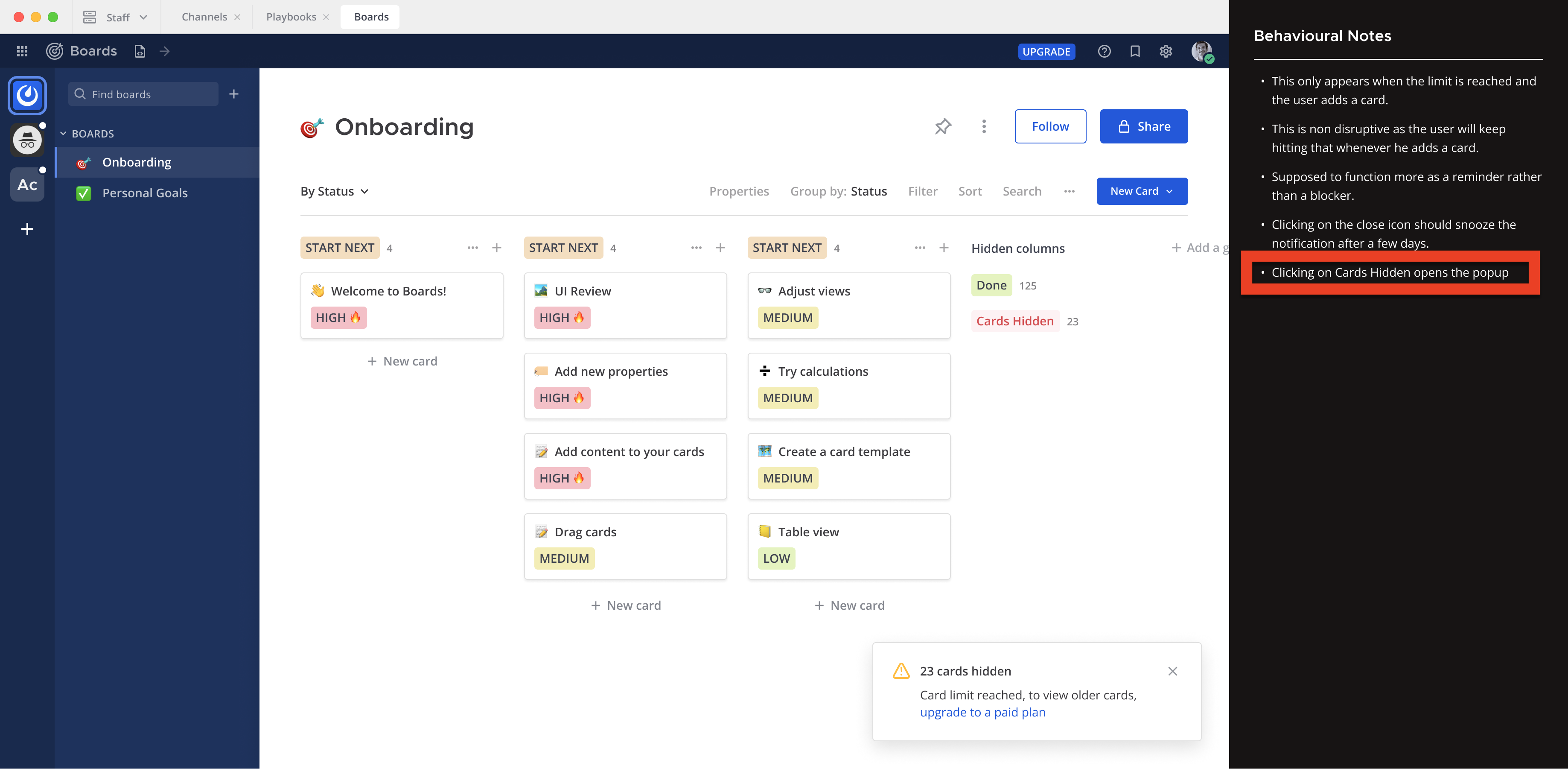Click the upgrade to a paid plan link
Screen dimensions: 1568x769
click(x=982, y=712)
